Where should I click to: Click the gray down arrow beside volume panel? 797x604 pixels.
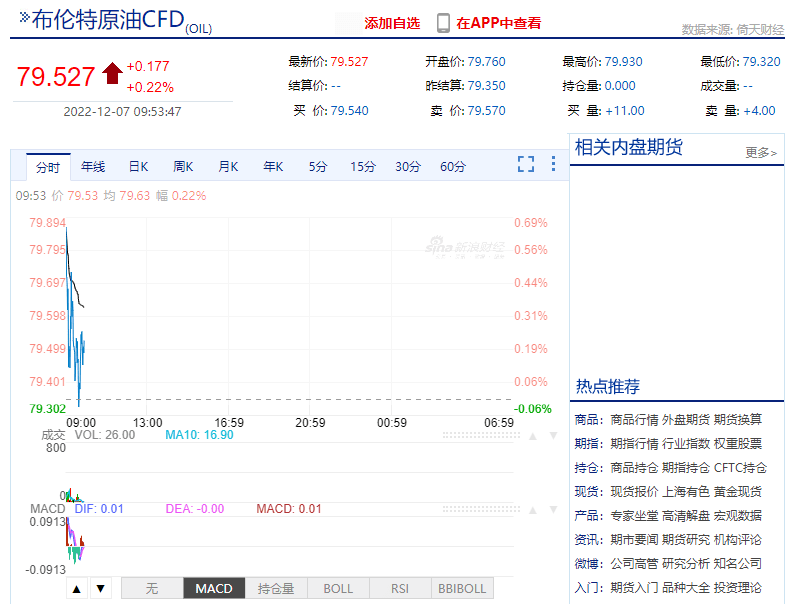[554, 436]
